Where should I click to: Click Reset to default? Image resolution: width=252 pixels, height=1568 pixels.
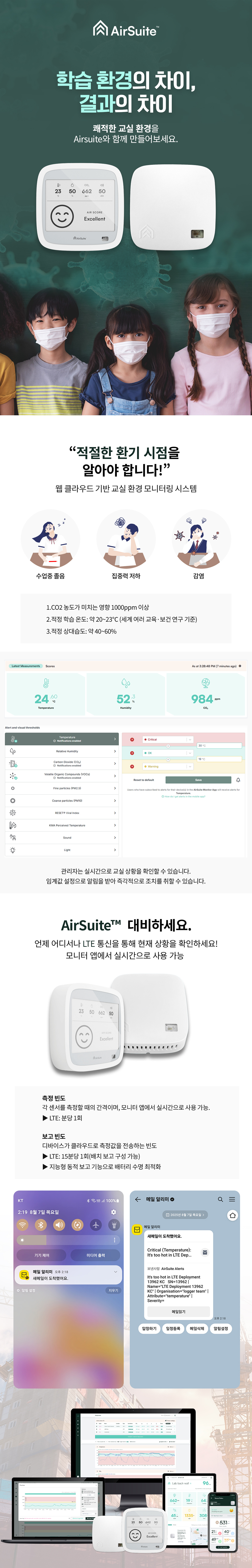pyautogui.click(x=144, y=780)
